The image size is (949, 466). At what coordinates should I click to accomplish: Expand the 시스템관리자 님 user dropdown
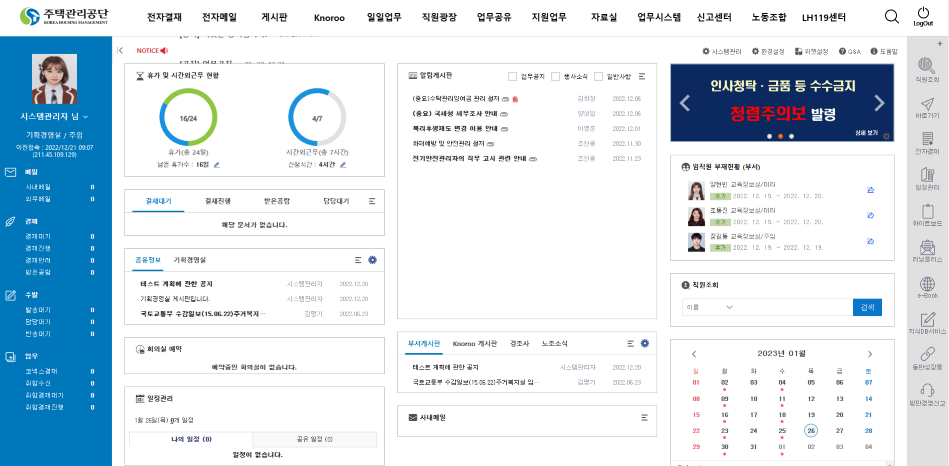pyautogui.click(x=87, y=116)
